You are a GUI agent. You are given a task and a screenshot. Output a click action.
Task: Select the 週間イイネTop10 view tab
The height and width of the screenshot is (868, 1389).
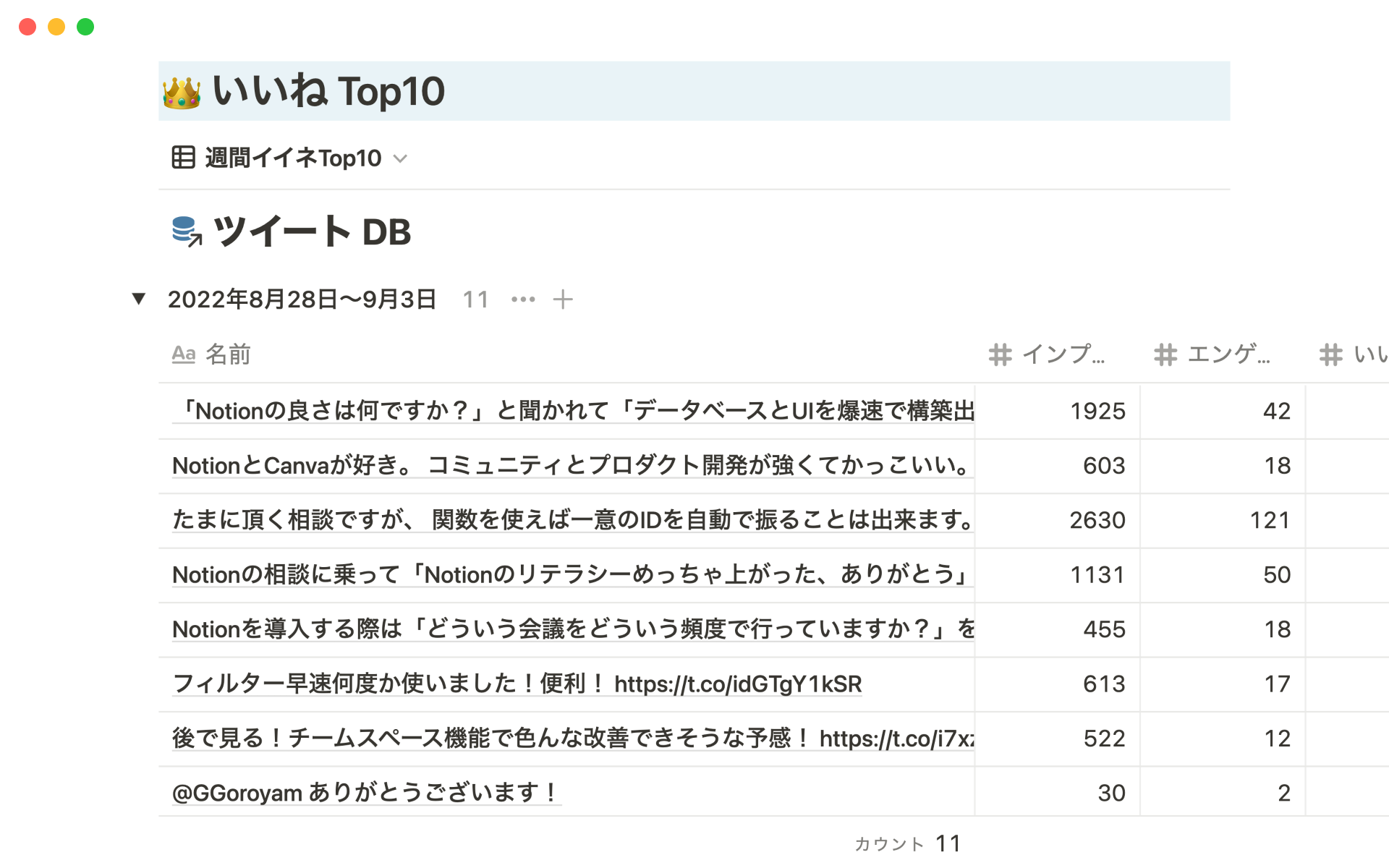coord(292,158)
